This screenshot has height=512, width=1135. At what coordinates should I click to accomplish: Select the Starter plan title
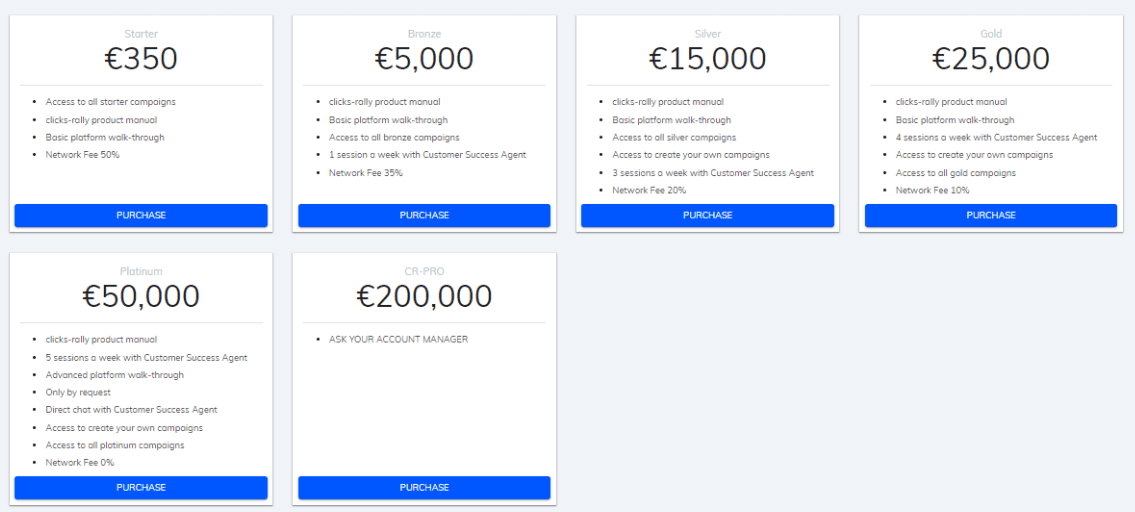tap(141, 33)
